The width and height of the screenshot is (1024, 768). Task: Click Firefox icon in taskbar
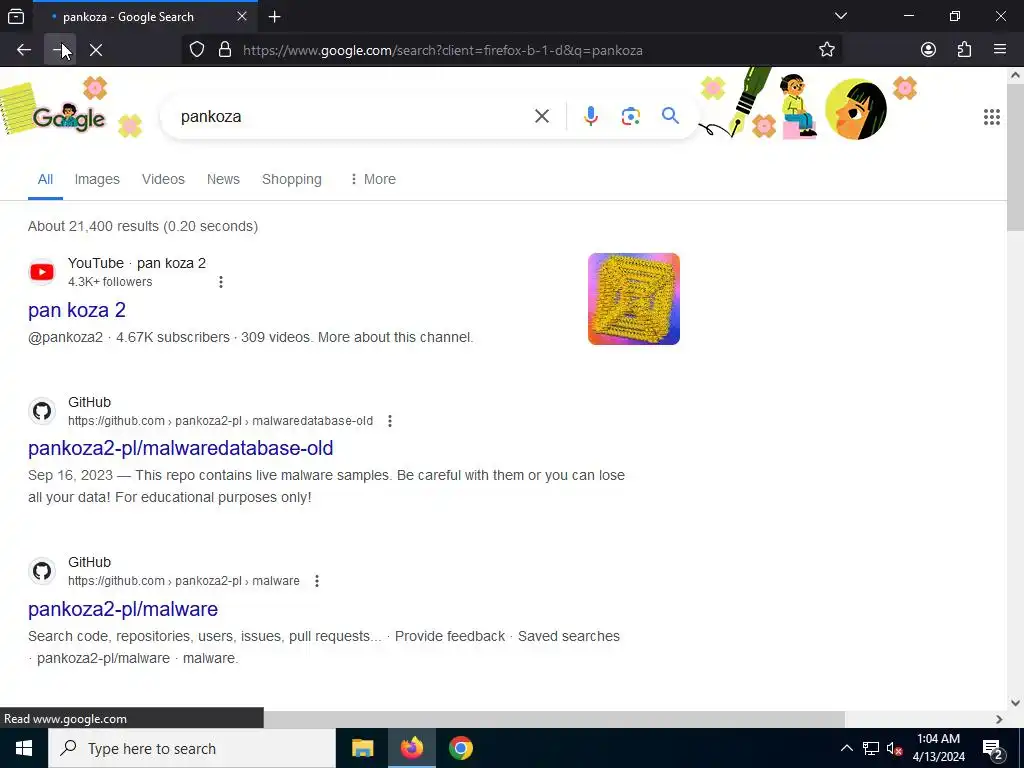click(x=411, y=748)
